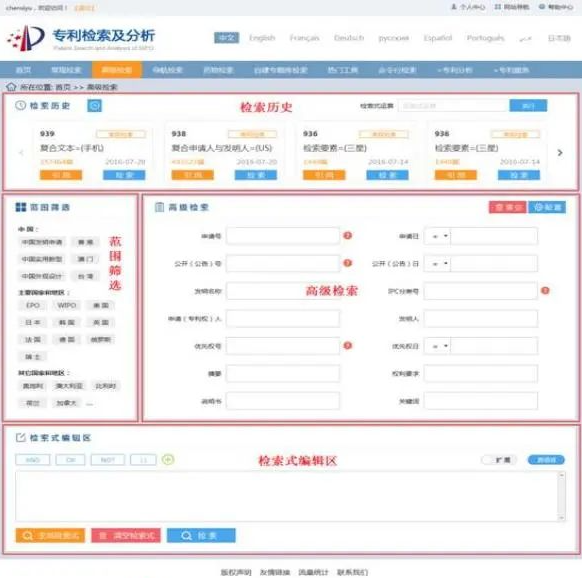Click the help icon beside IPC分类号 field

(545, 290)
